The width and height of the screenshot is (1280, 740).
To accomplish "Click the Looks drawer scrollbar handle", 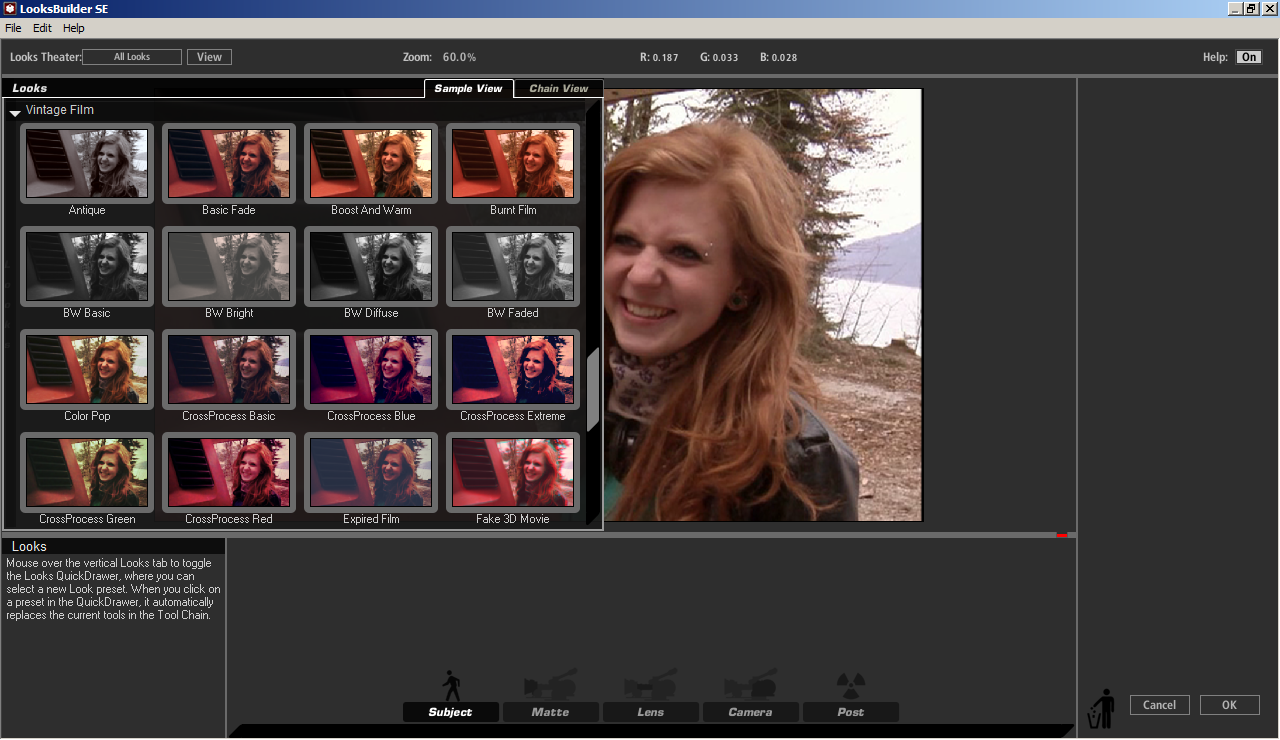I will coord(592,390).
